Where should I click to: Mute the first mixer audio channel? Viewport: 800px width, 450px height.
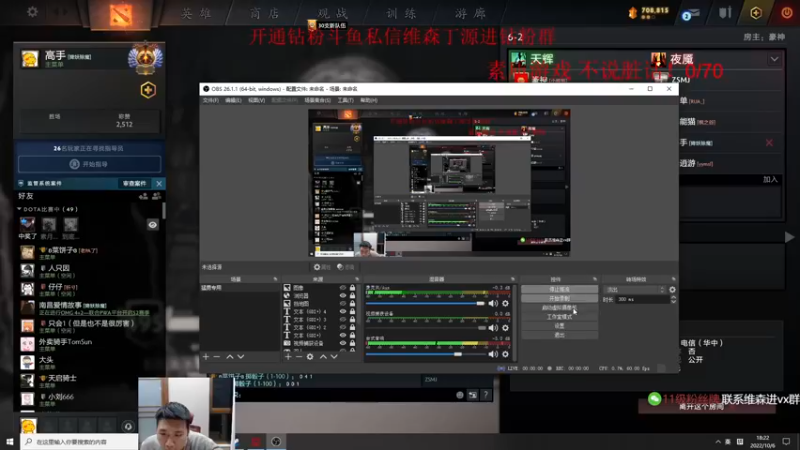coord(493,304)
